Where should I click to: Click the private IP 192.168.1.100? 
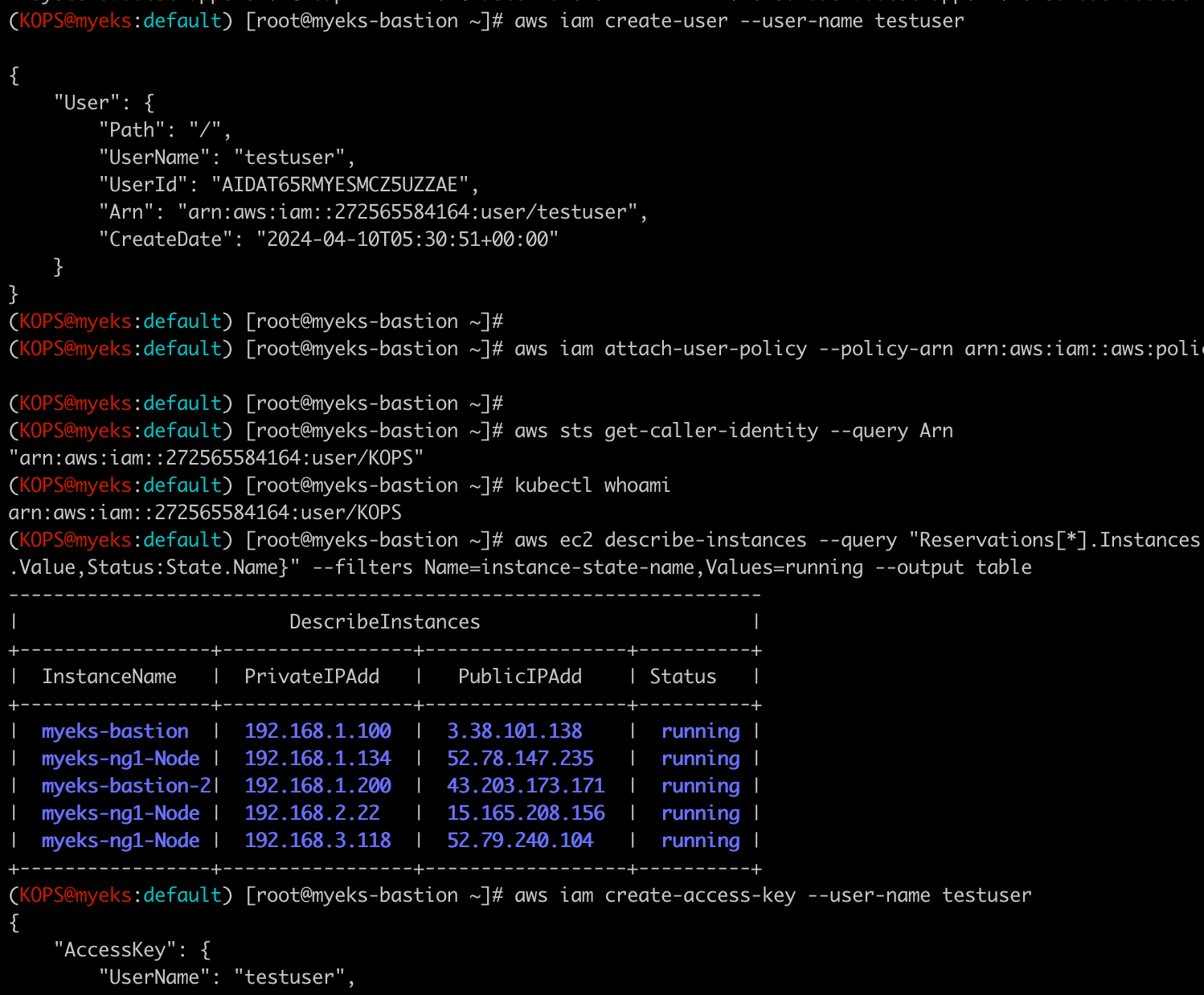(317, 731)
